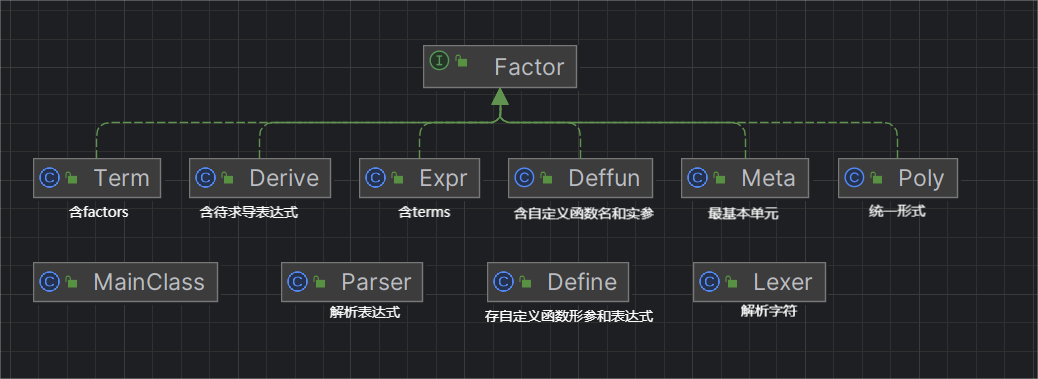Click the green inheritance arrowhead under Factor

point(500,97)
